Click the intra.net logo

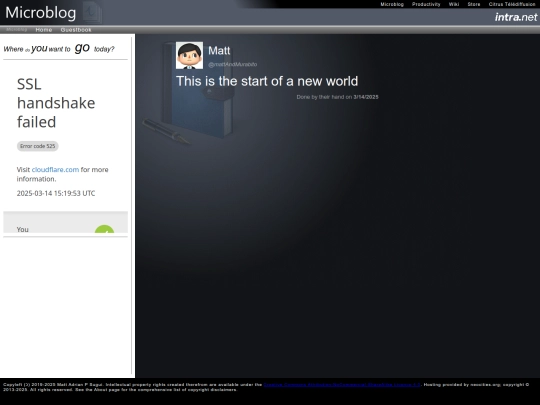click(x=516, y=17)
